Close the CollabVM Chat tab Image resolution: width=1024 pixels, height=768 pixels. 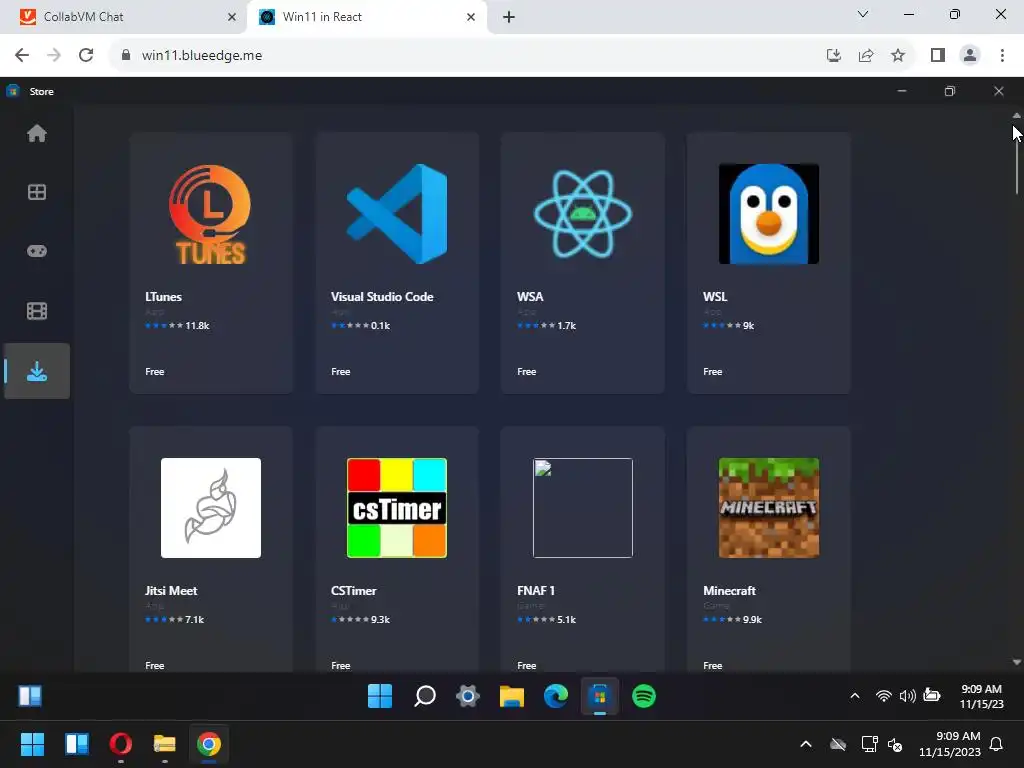tap(232, 17)
